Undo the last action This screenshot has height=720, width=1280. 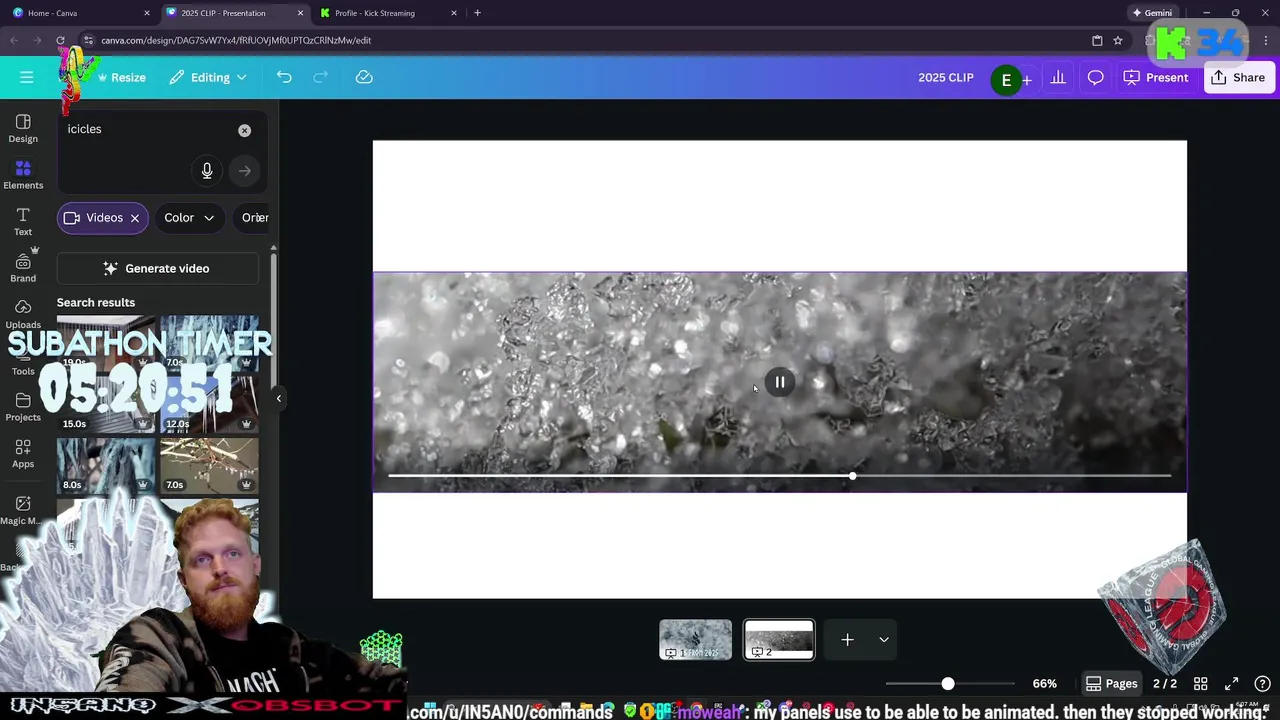tap(284, 77)
